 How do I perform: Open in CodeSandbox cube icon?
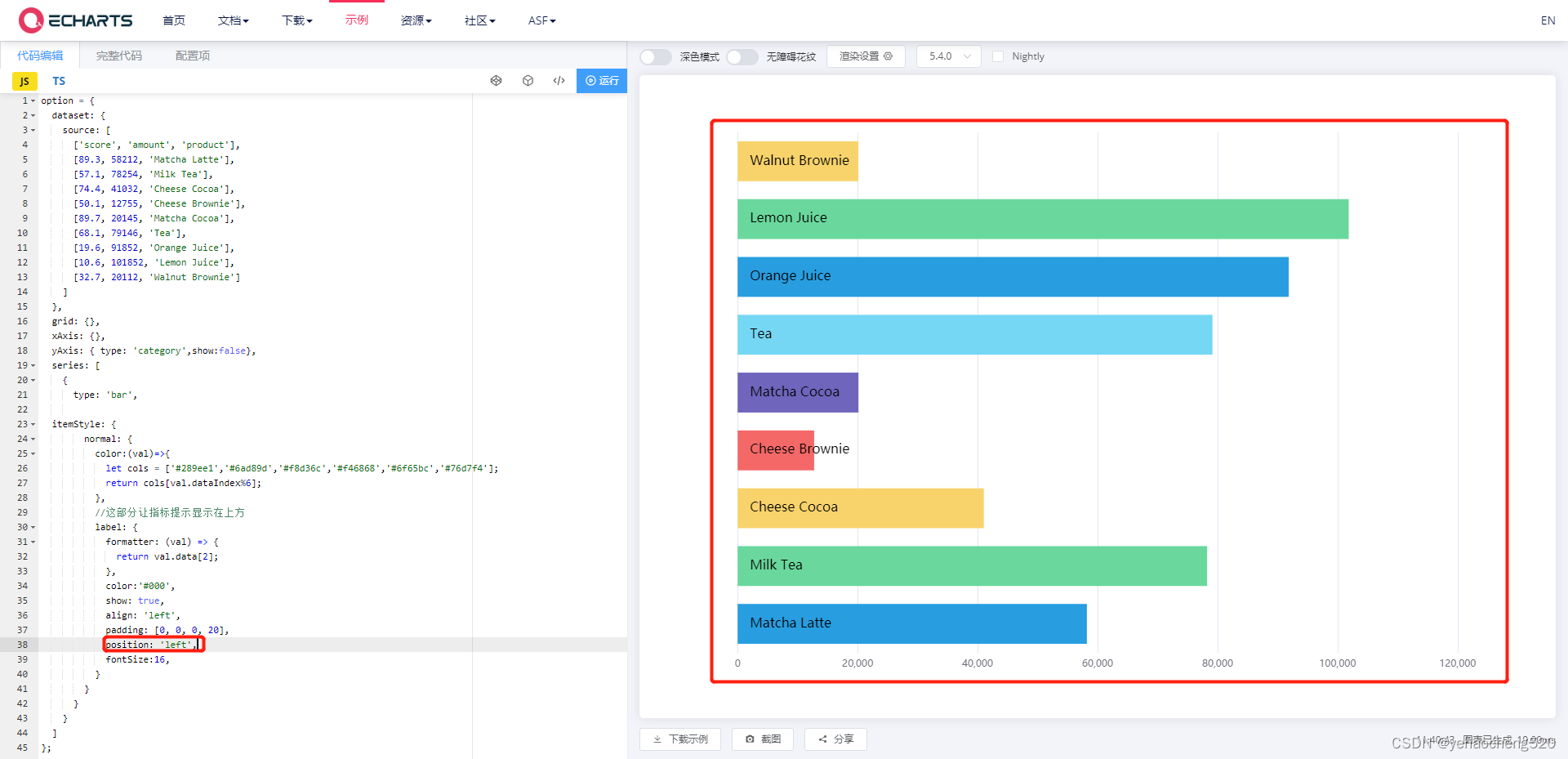[x=528, y=81]
